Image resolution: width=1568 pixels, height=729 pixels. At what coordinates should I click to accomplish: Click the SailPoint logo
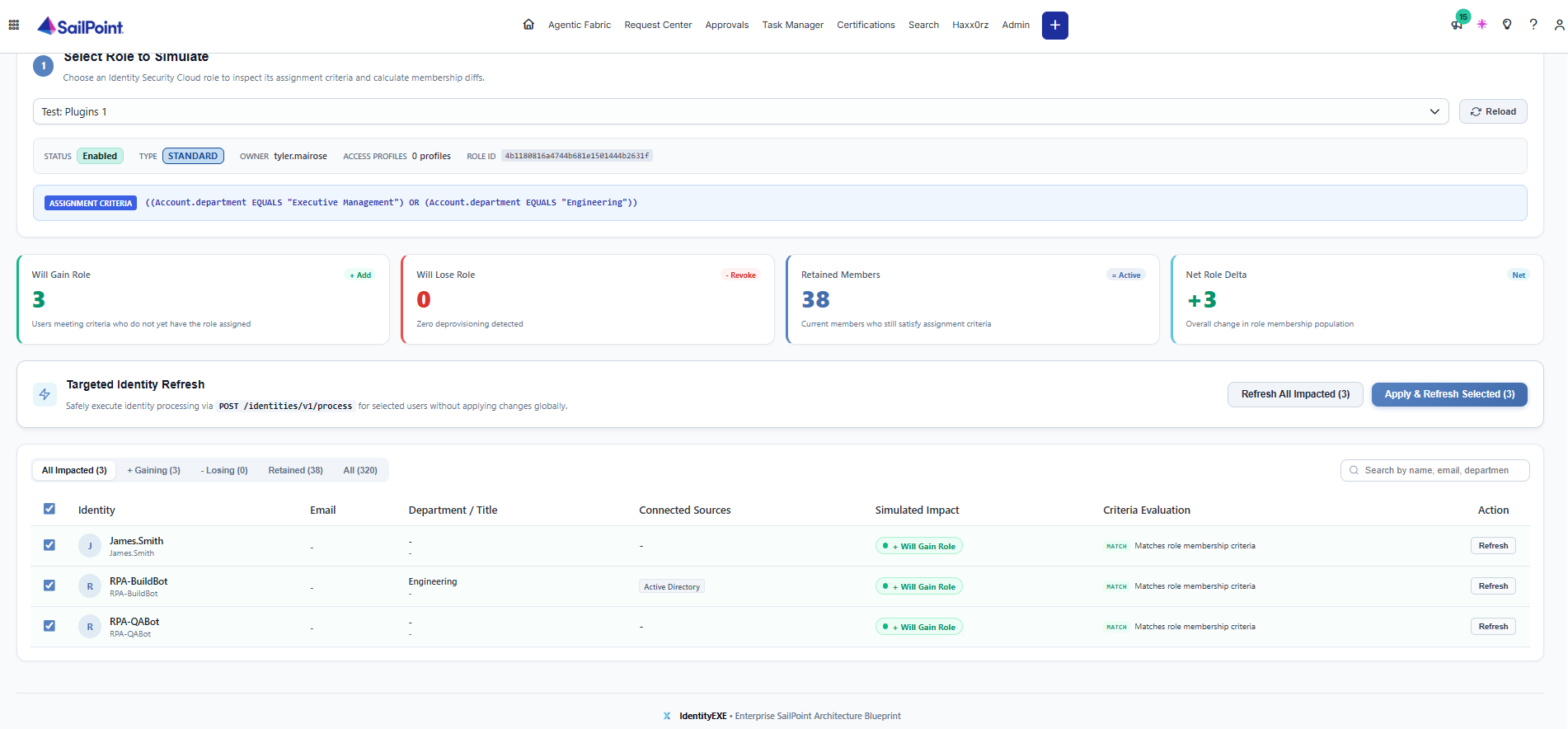[81, 26]
